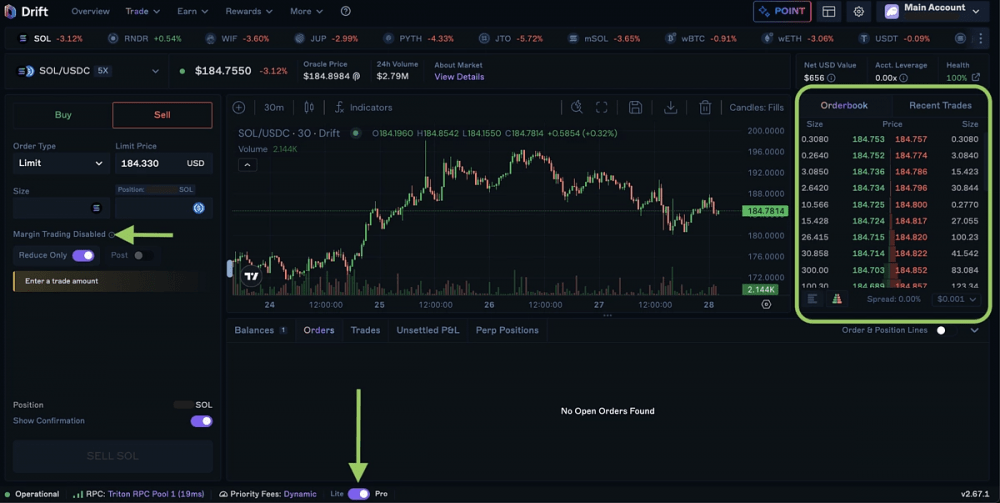Click the download chart image icon
1000x503 pixels.
[x=670, y=108]
